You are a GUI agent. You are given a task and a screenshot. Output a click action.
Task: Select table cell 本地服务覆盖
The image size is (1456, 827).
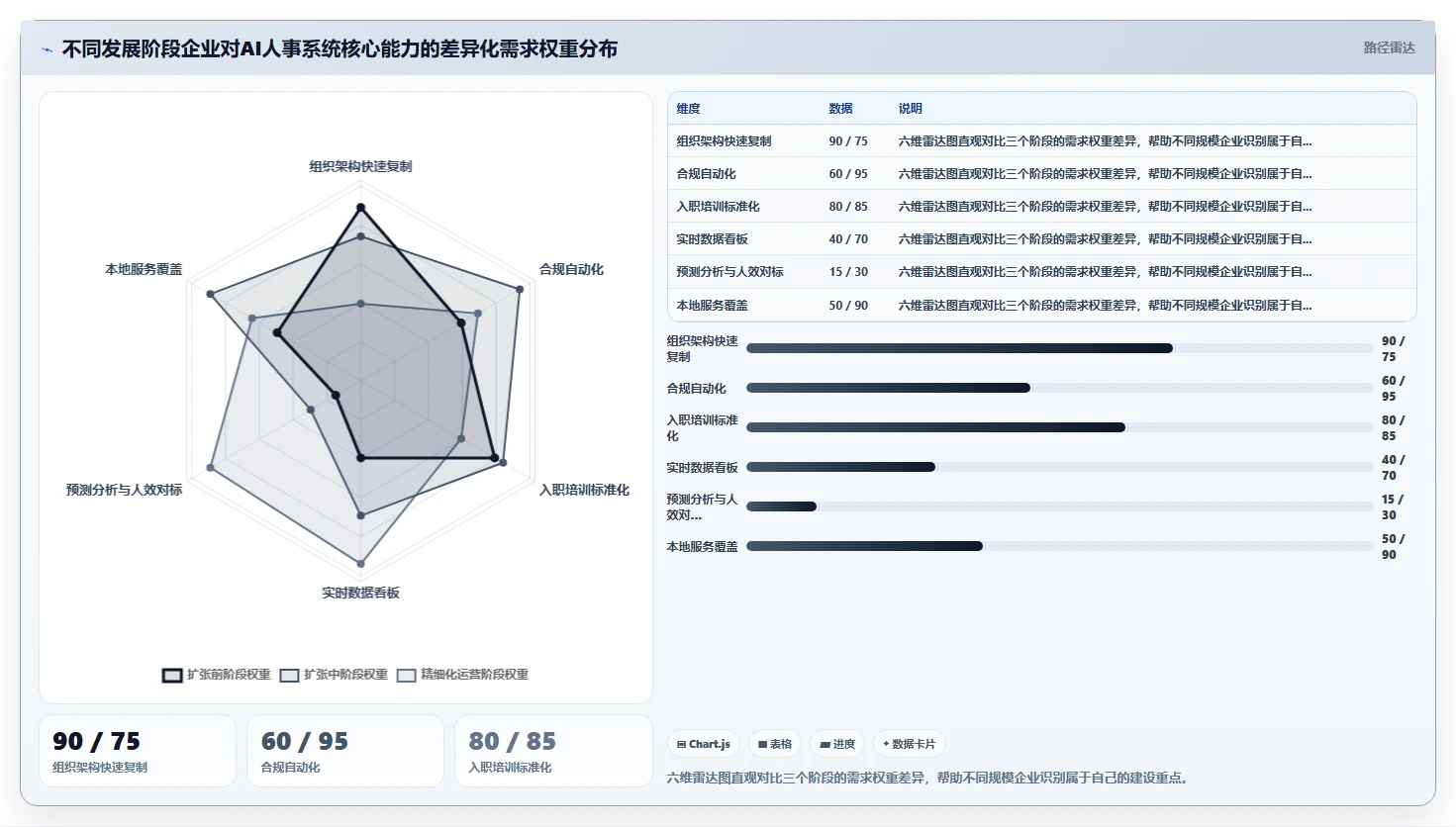(713, 306)
